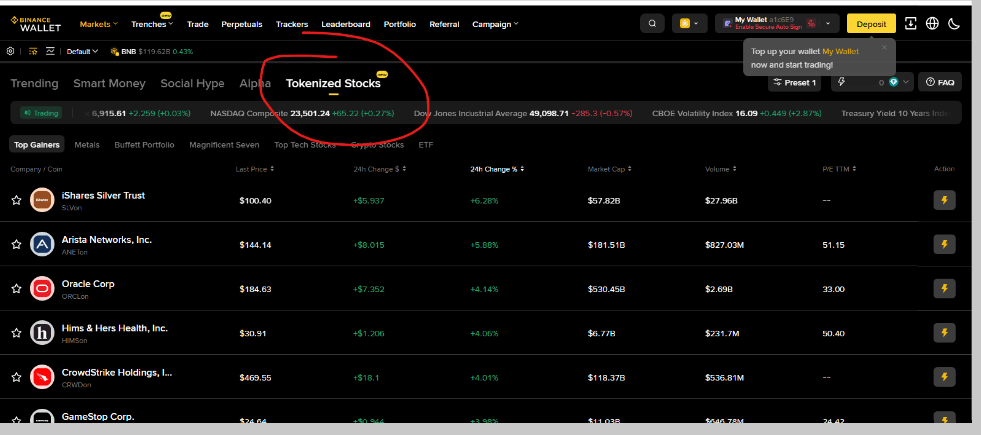Sort by Volume column
The width and height of the screenshot is (981, 435).
720,169
